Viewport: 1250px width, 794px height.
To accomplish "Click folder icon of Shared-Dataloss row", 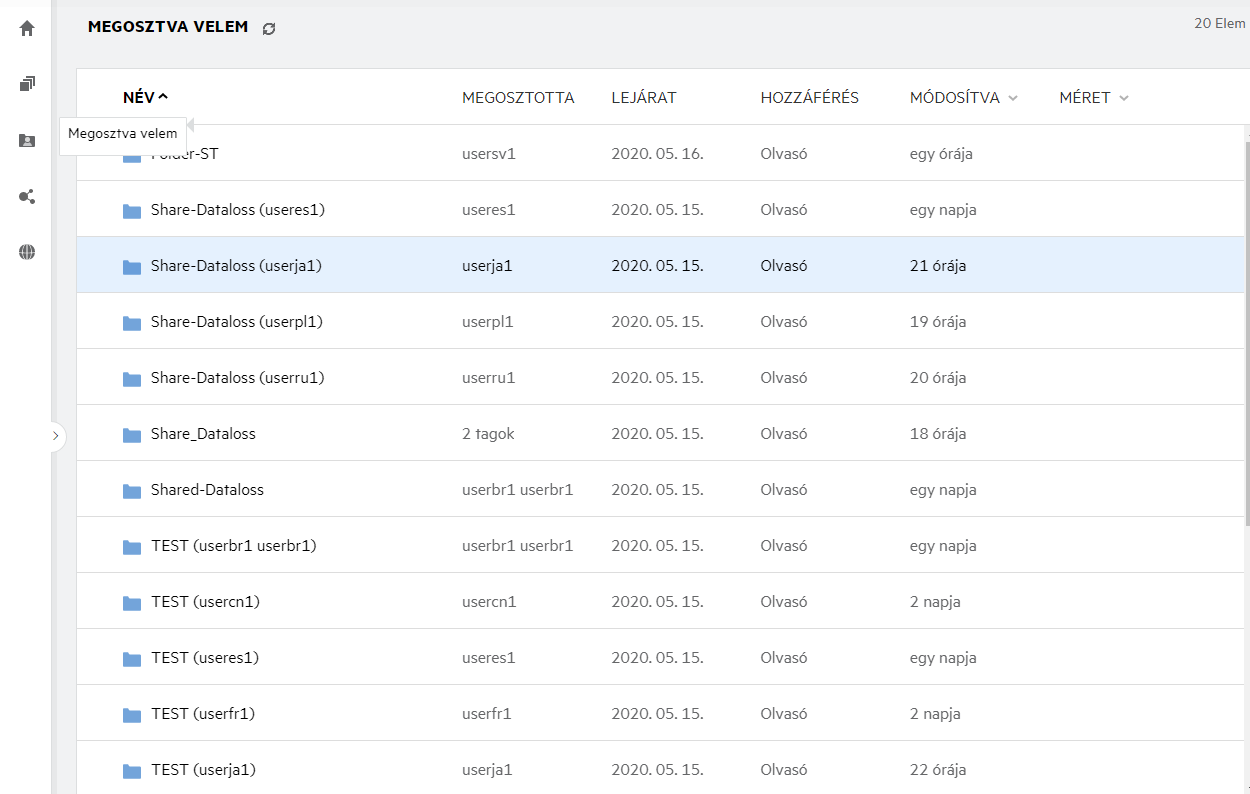I will pyautogui.click(x=132, y=491).
